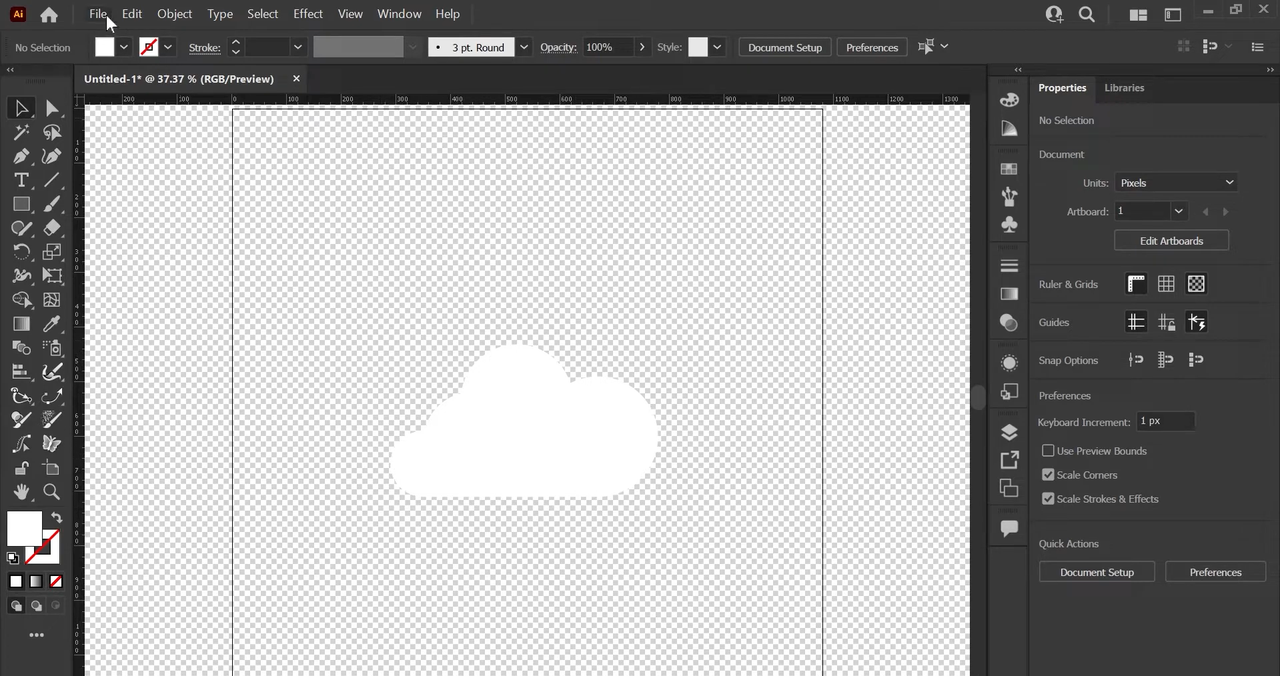Select the Direct Selection tool
This screenshot has width=1280, height=676.
52,108
